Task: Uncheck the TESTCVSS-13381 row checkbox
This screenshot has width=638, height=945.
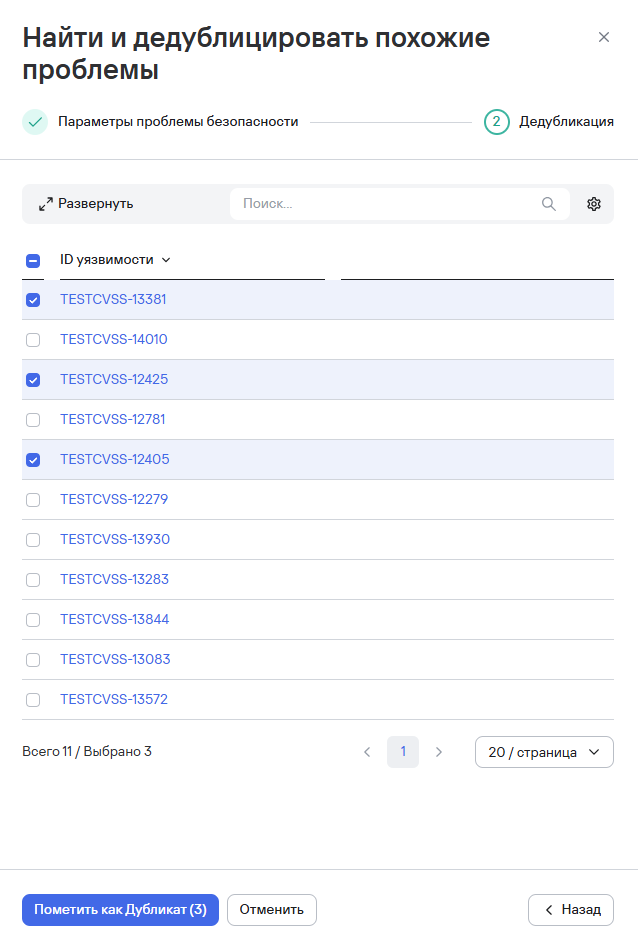Action: coord(33,300)
